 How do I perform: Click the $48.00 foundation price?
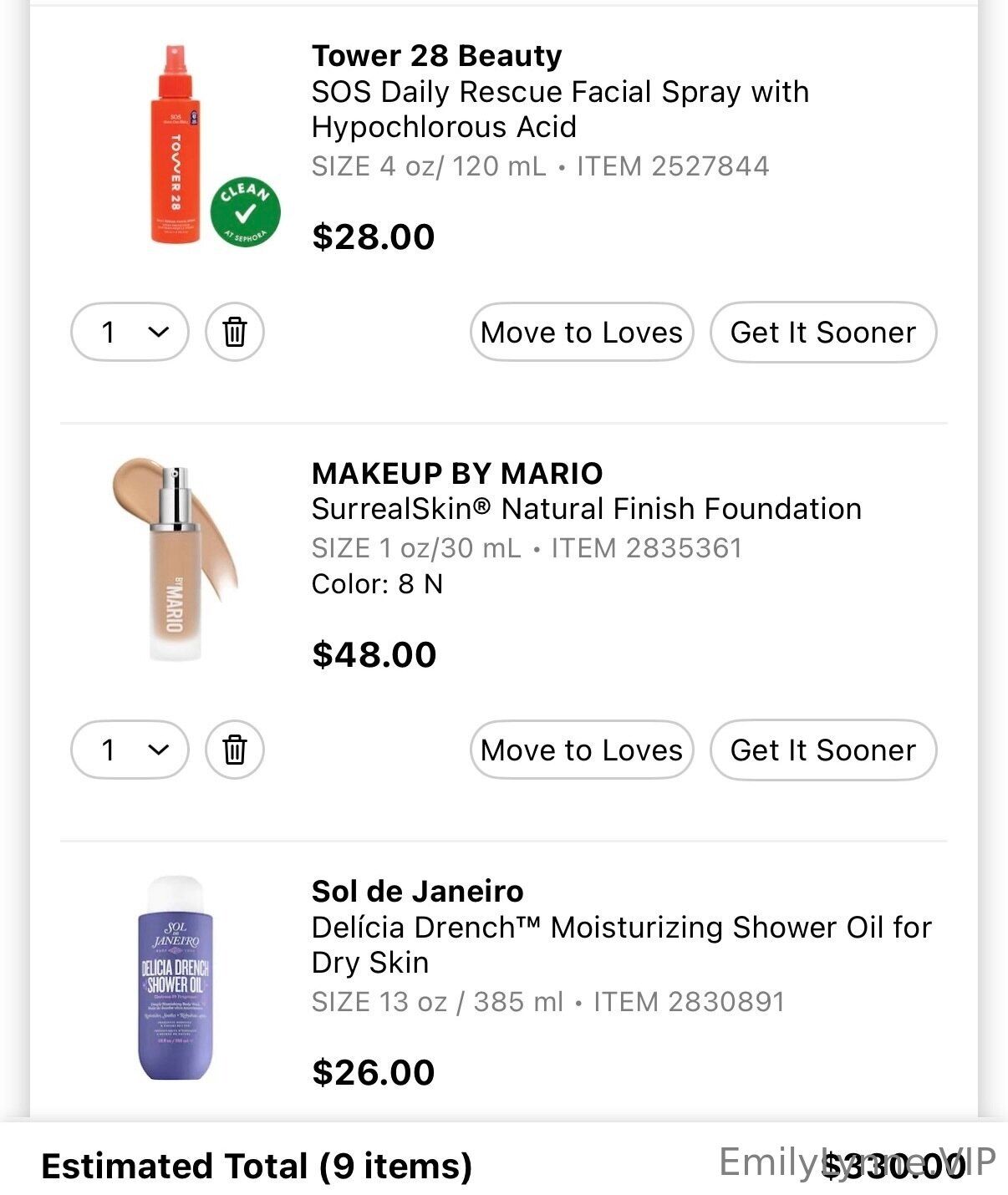[374, 654]
